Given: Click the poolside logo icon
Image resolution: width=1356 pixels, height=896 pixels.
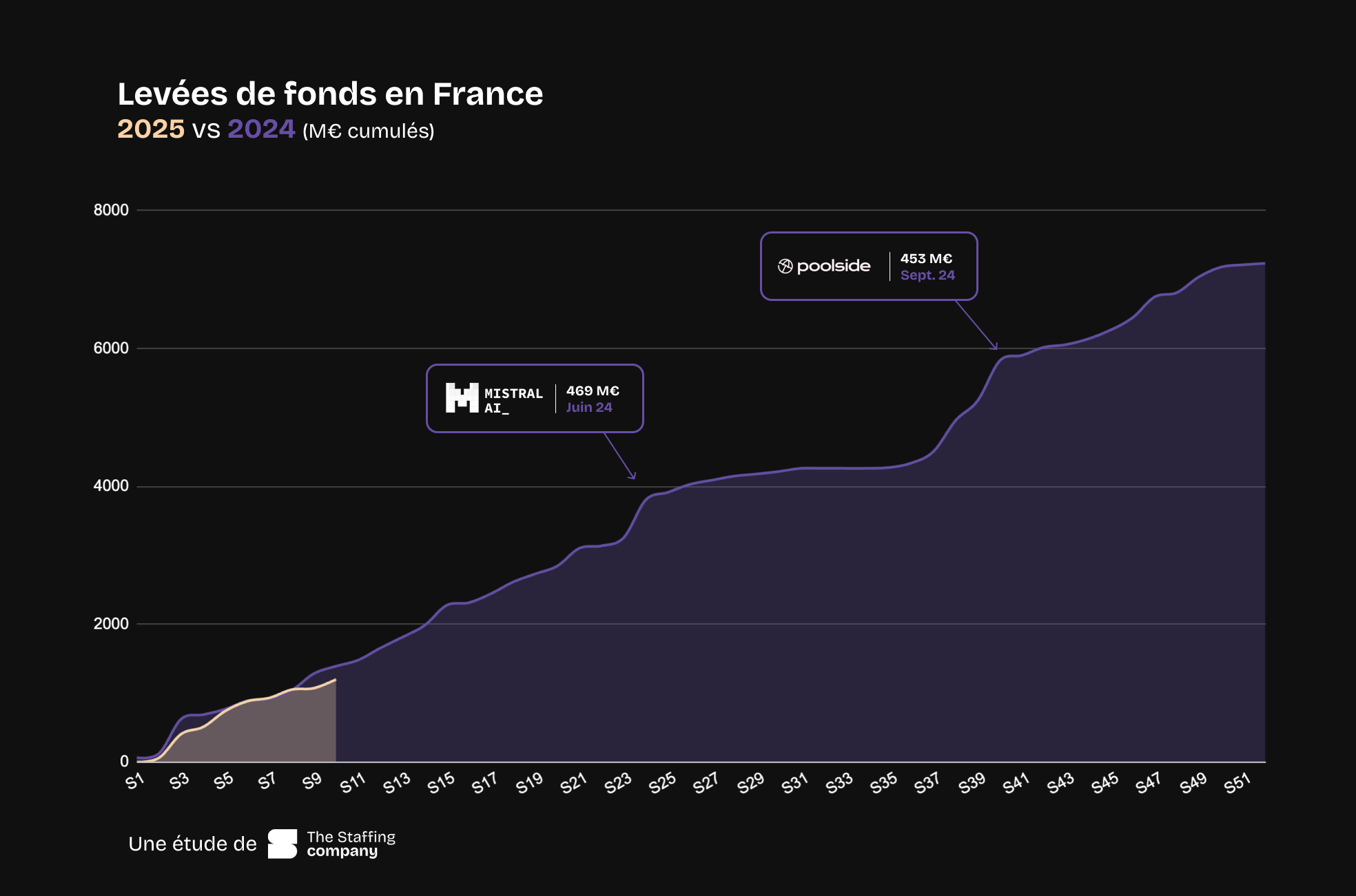Looking at the screenshot, I should click(x=785, y=267).
